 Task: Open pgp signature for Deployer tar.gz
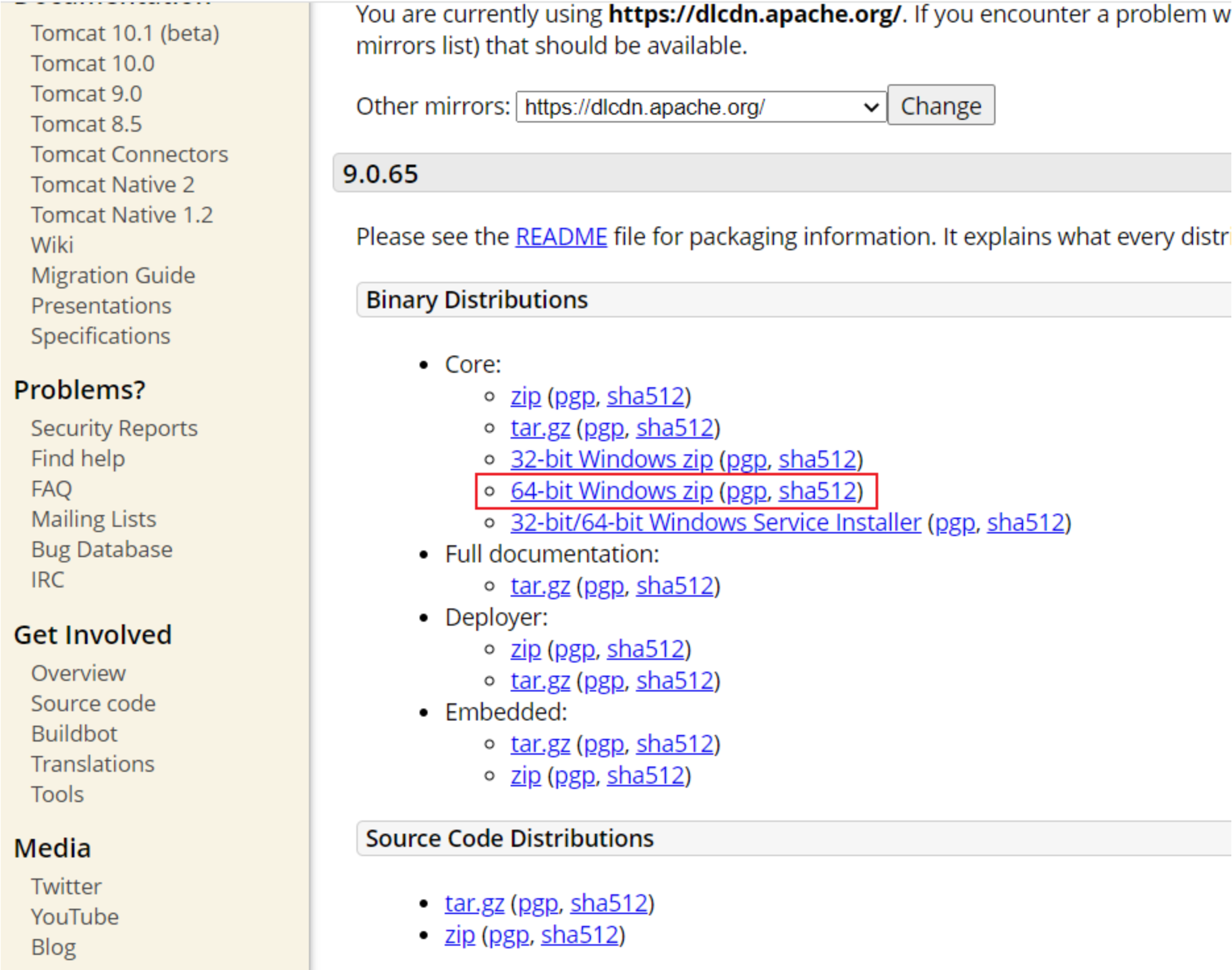click(x=604, y=681)
